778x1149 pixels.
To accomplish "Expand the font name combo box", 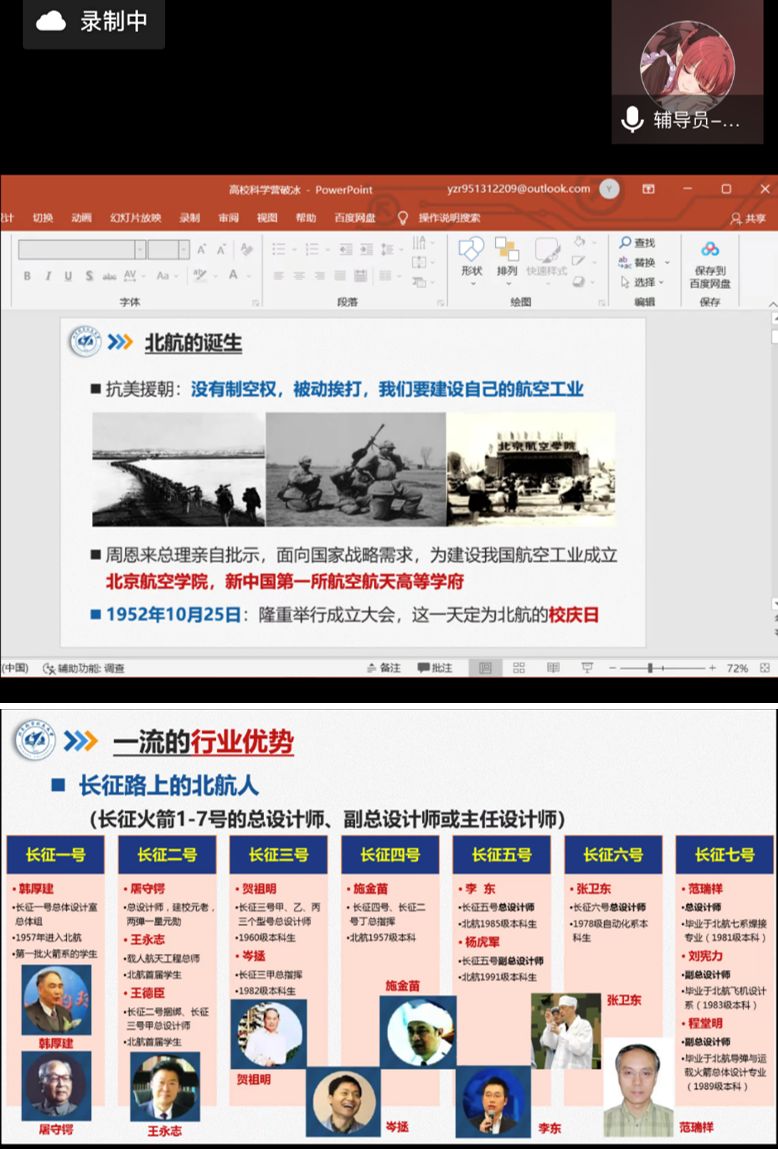I will 140,250.
